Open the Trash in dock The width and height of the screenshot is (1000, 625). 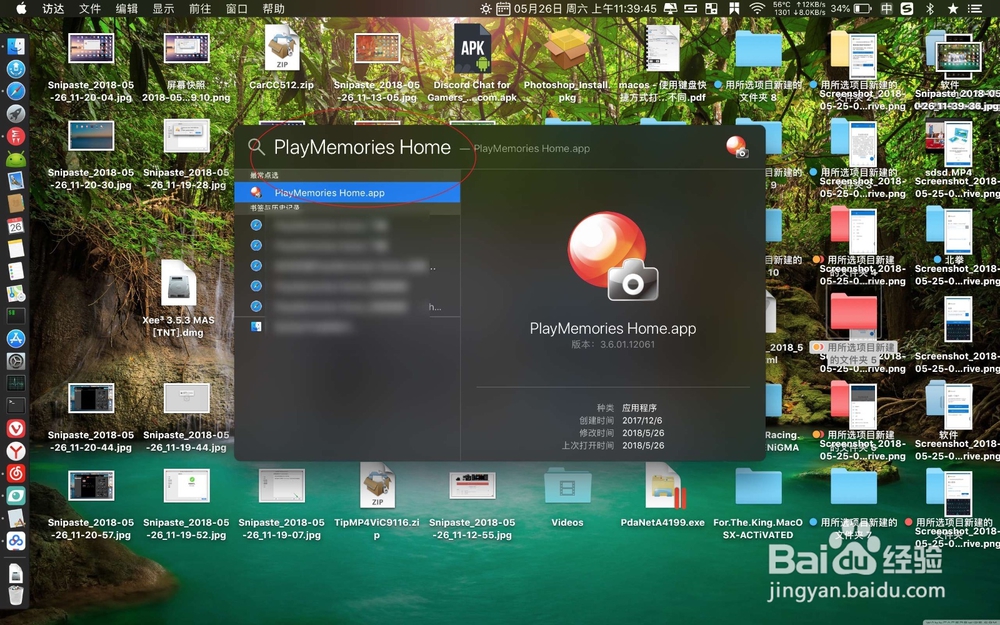click(x=16, y=595)
